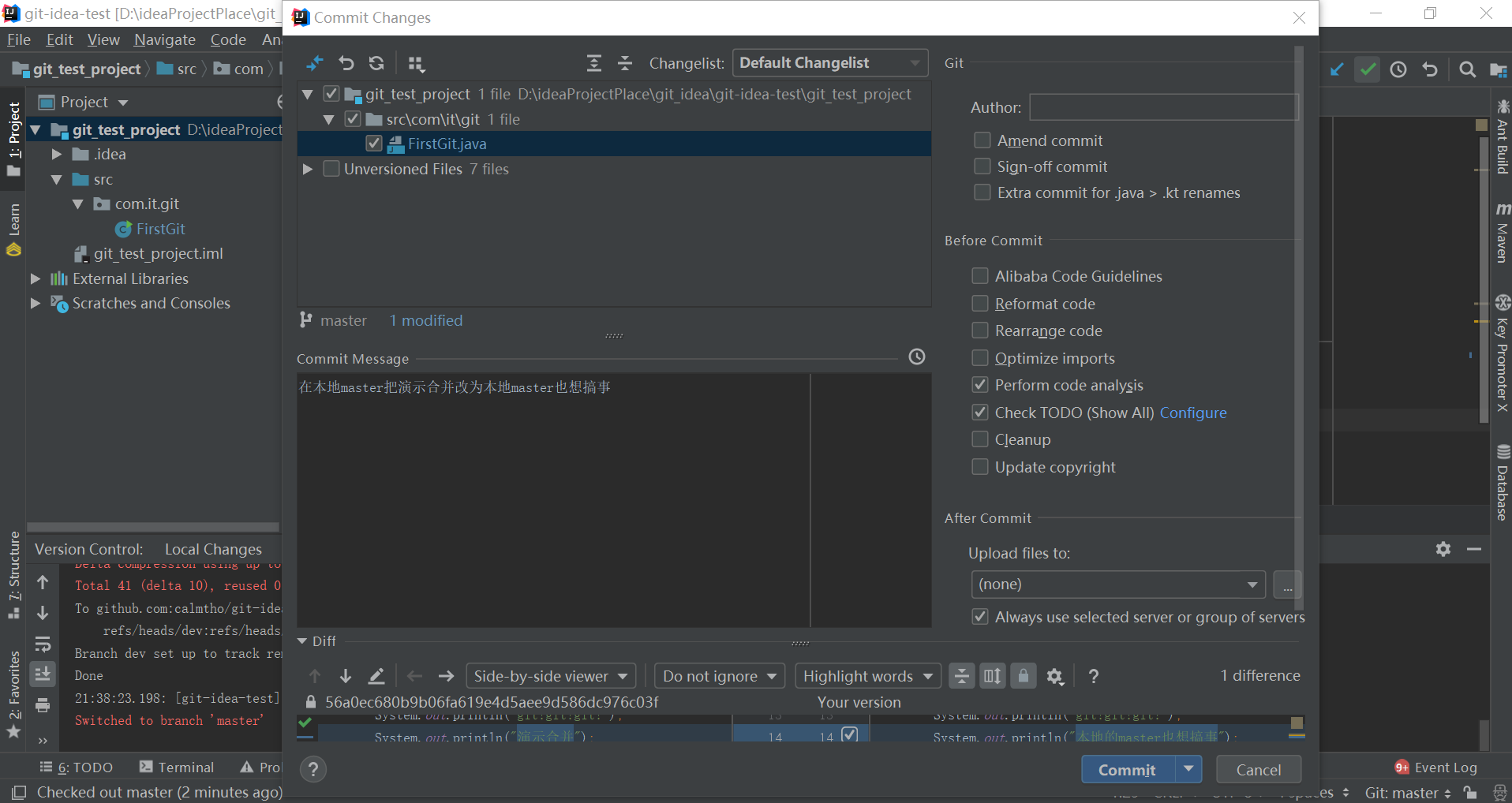
Task: Open the Code menu
Action: tap(228, 39)
